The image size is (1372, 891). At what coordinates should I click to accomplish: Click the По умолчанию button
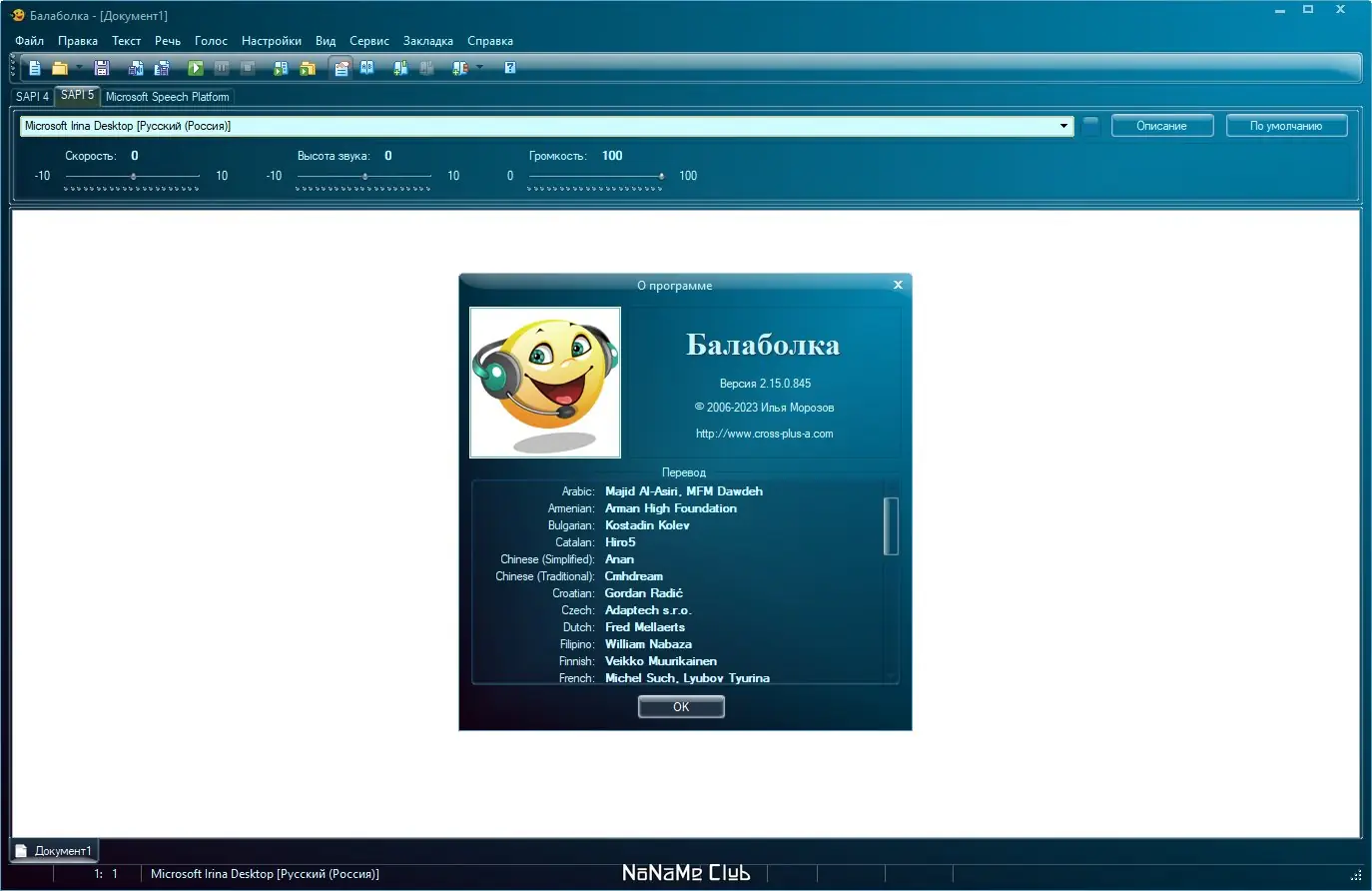[x=1286, y=126]
